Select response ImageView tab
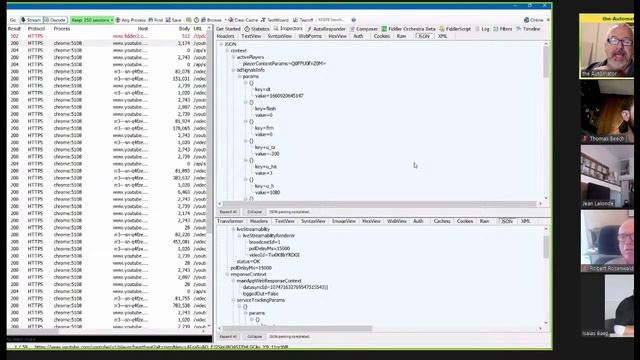The image size is (640, 360). pyautogui.click(x=344, y=221)
